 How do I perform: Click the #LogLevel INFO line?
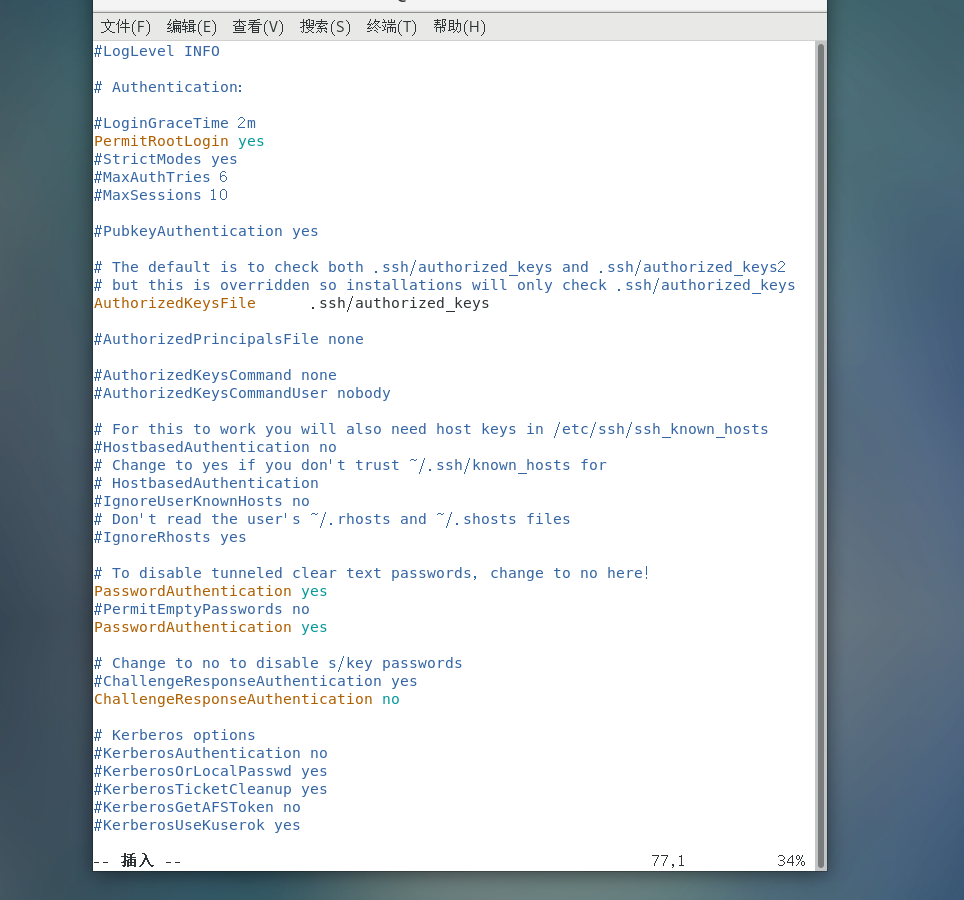pos(157,51)
